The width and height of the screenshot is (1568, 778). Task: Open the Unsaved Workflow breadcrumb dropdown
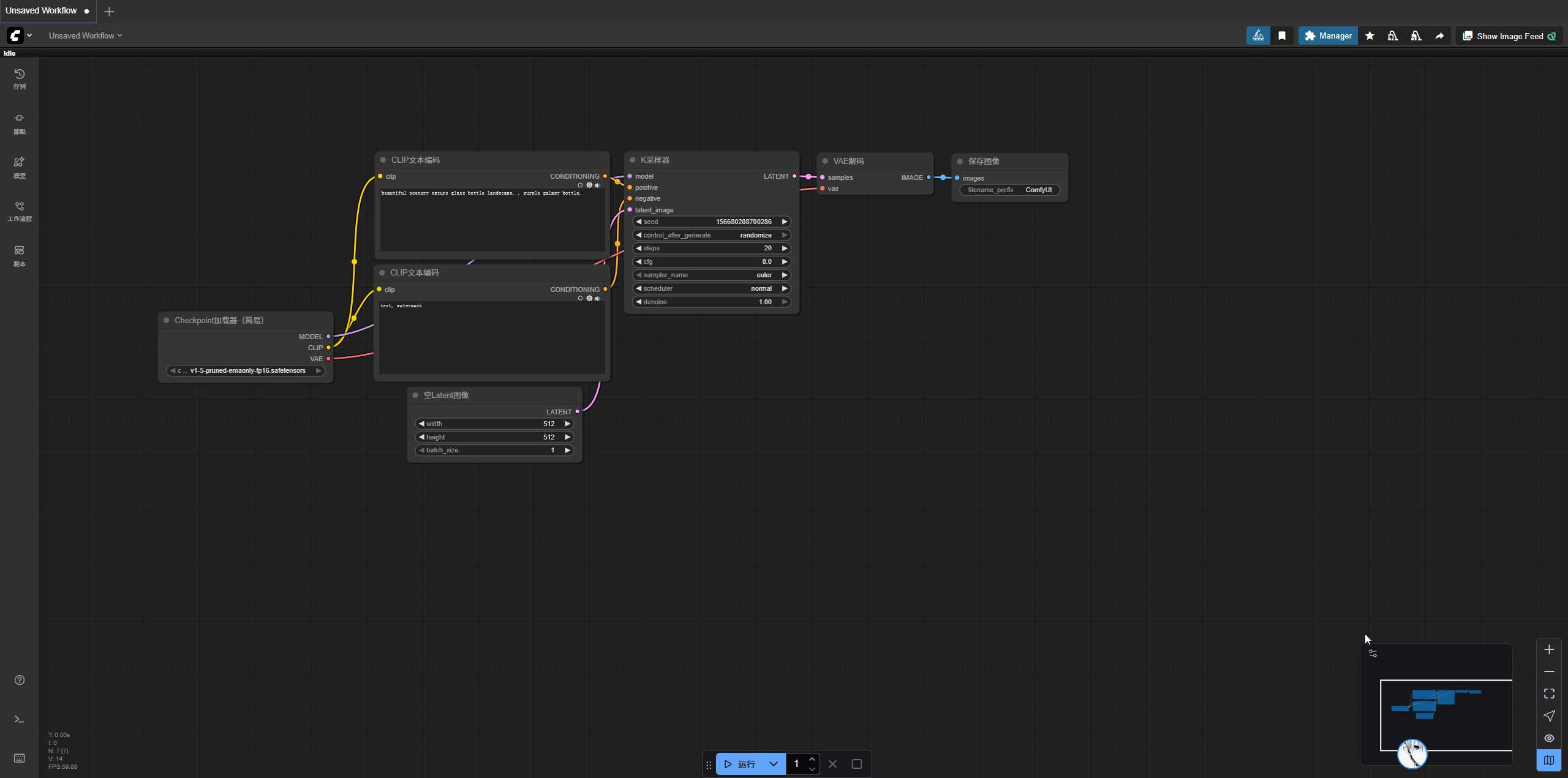pyautogui.click(x=85, y=36)
